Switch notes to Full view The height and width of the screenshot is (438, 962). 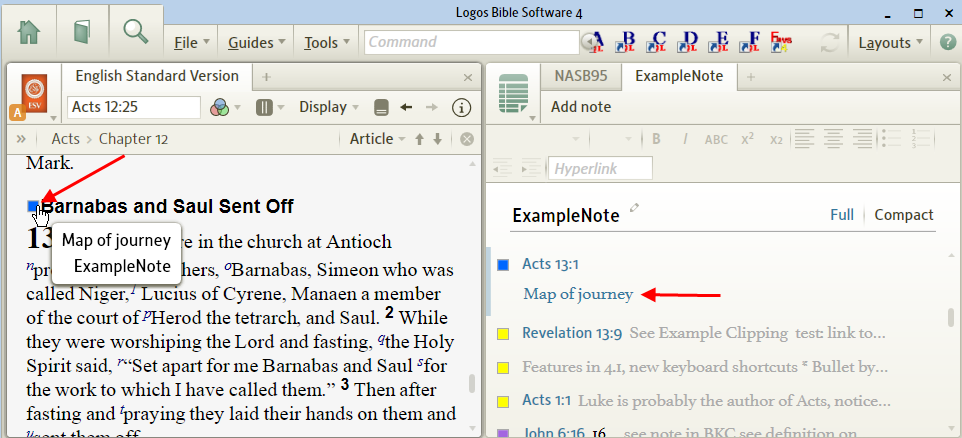pyautogui.click(x=842, y=215)
